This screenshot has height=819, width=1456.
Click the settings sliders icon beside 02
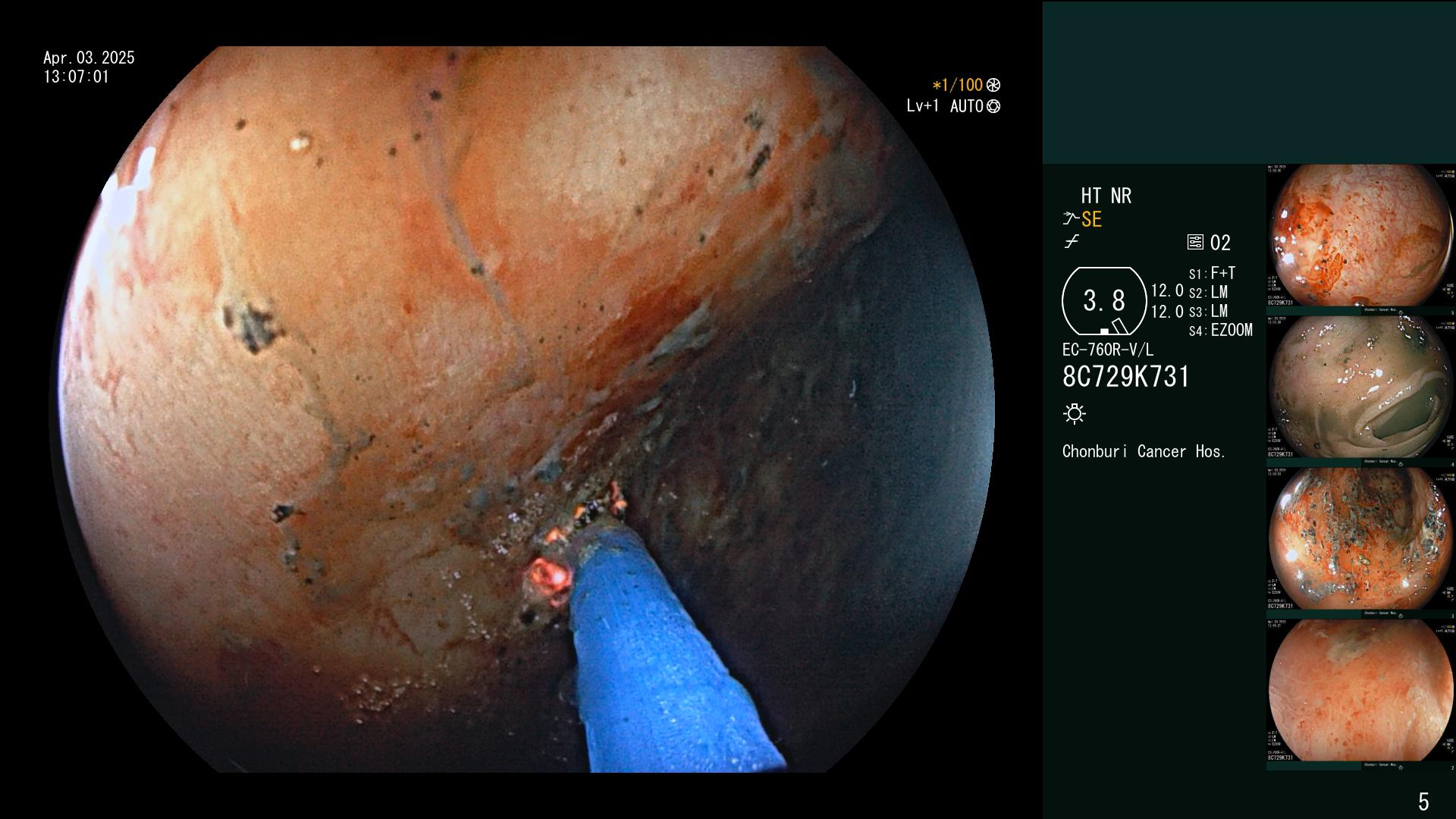coord(1195,243)
